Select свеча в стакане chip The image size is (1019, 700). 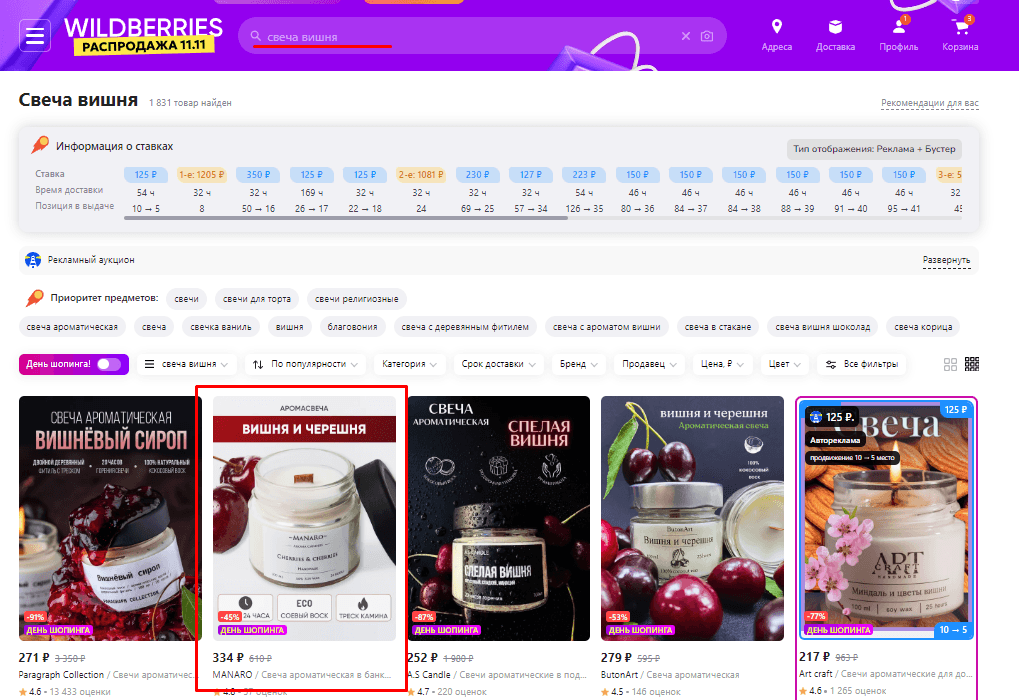(717, 327)
